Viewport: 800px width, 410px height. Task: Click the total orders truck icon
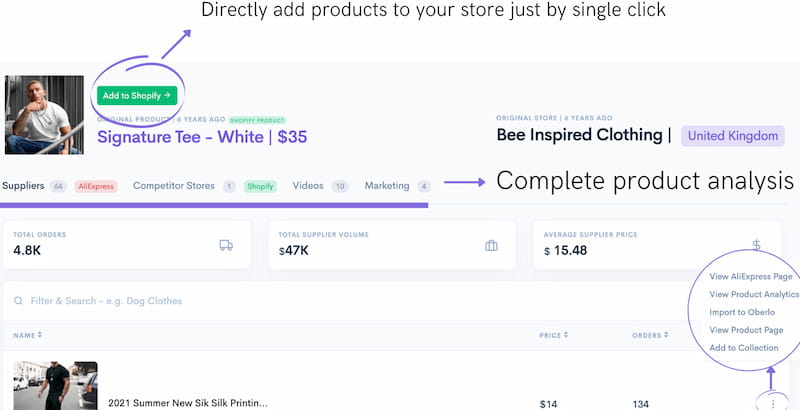pos(227,246)
